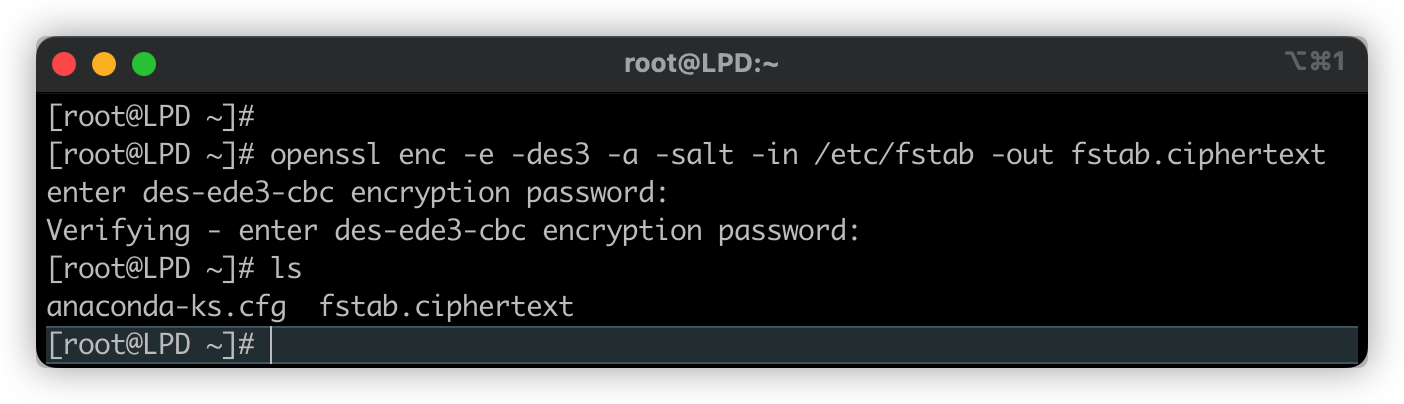1404x404 pixels.
Task: Maximize the terminal with the green button
Action: click(x=144, y=64)
